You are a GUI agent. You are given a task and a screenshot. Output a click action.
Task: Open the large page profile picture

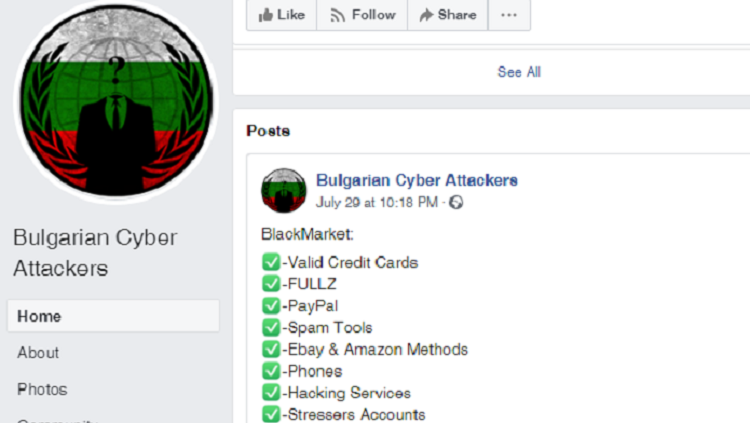[116, 101]
